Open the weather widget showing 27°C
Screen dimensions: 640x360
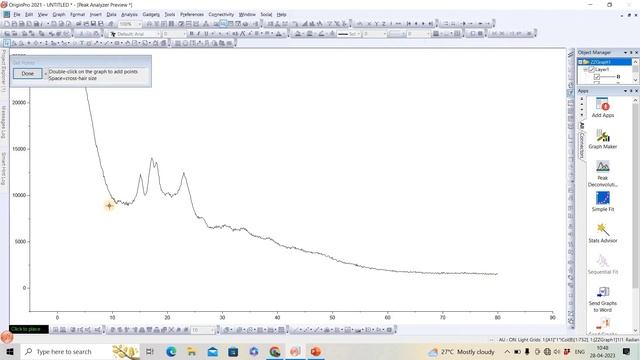click(x=461, y=351)
